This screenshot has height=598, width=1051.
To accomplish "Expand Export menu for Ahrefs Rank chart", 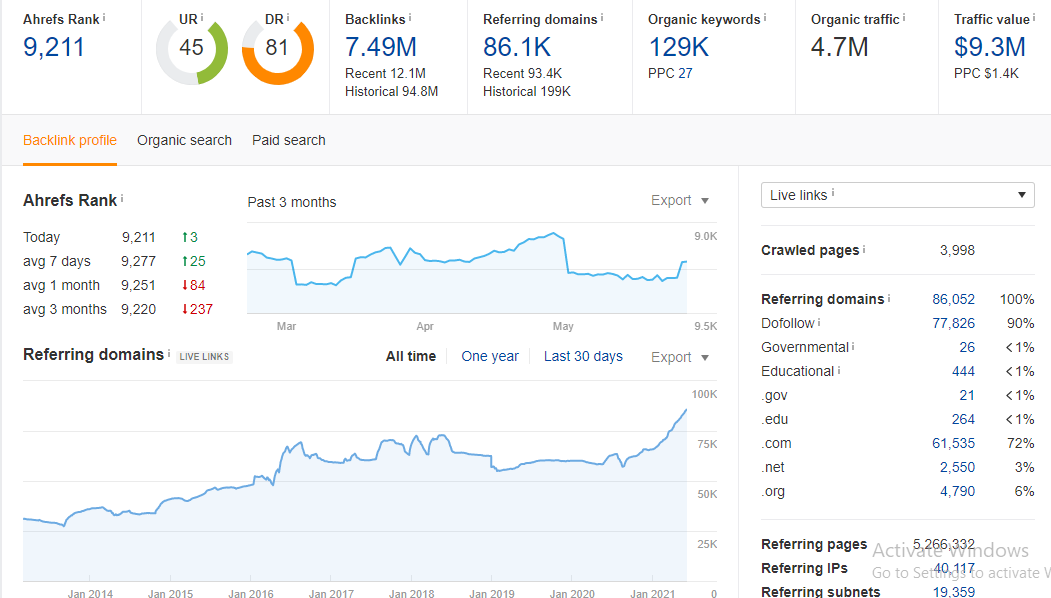I will (680, 200).
